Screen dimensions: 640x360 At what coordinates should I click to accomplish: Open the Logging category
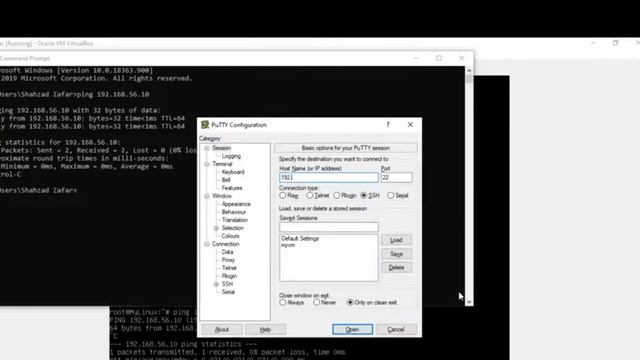coord(231,156)
